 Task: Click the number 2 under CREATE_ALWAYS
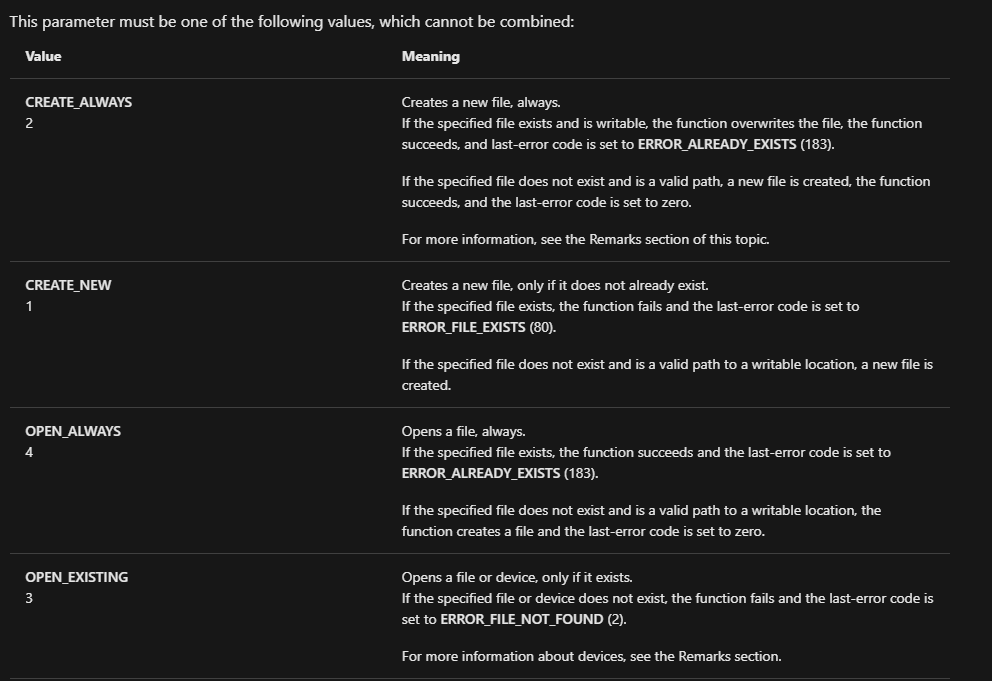pyautogui.click(x=29, y=123)
